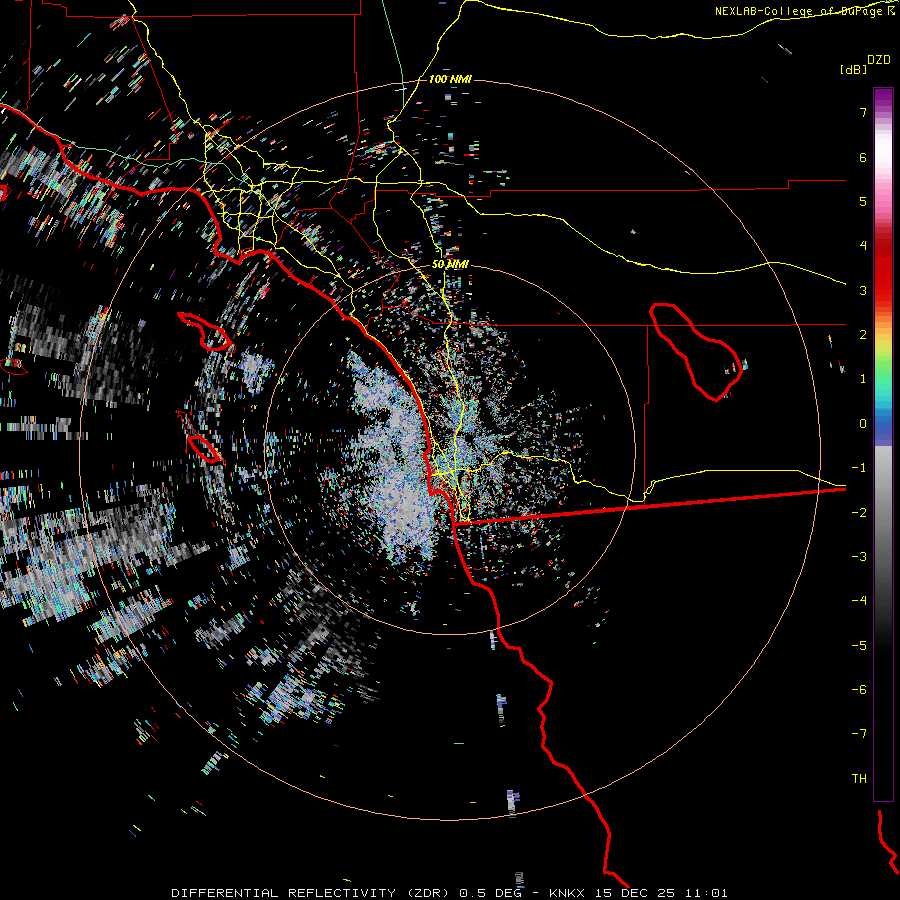Click the TH threshold label on the scale
The height and width of the screenshot is (900, 900).
[x=859, y=779]
